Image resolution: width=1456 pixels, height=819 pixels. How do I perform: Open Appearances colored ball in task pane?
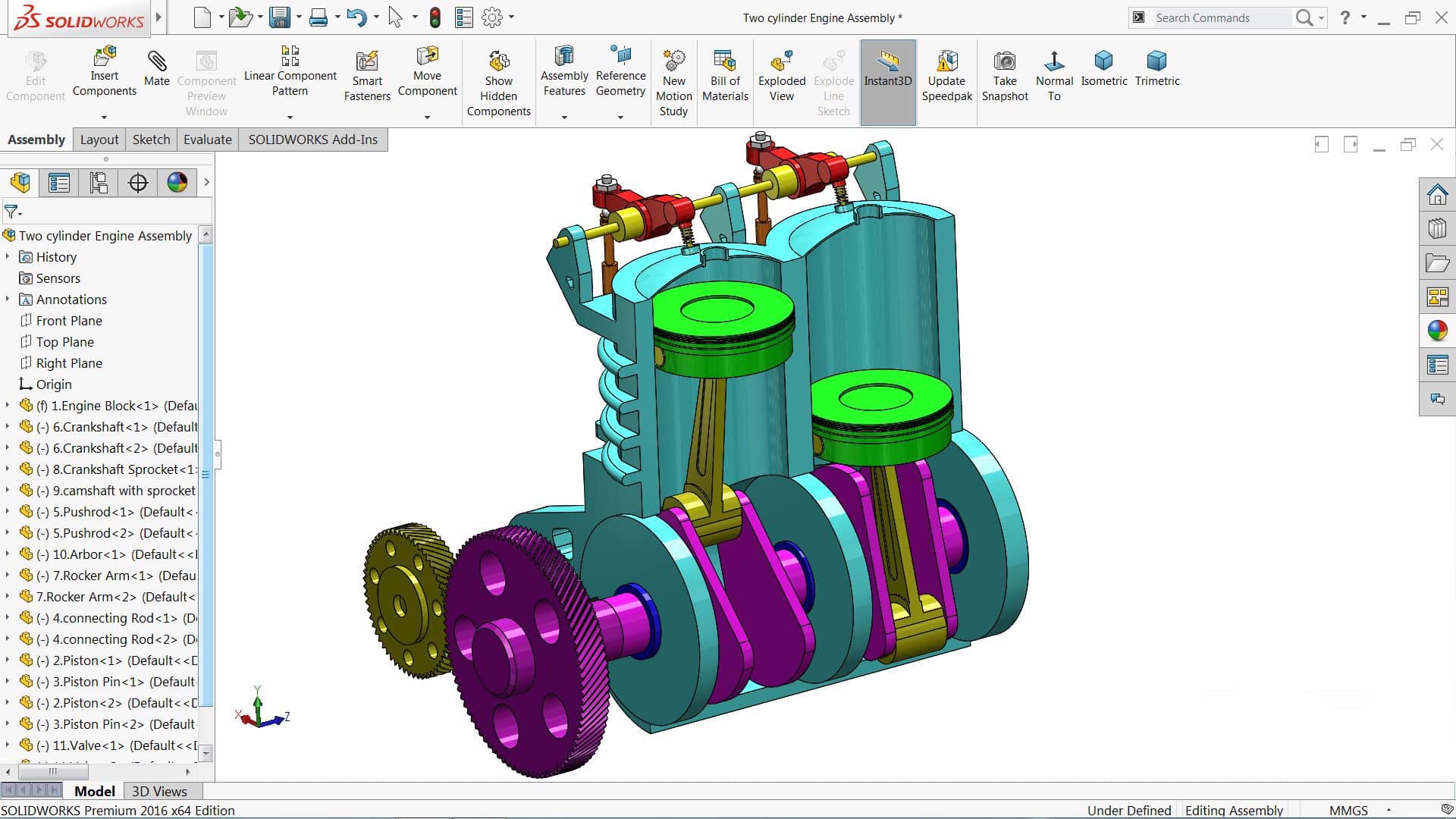pos(1437,331)
